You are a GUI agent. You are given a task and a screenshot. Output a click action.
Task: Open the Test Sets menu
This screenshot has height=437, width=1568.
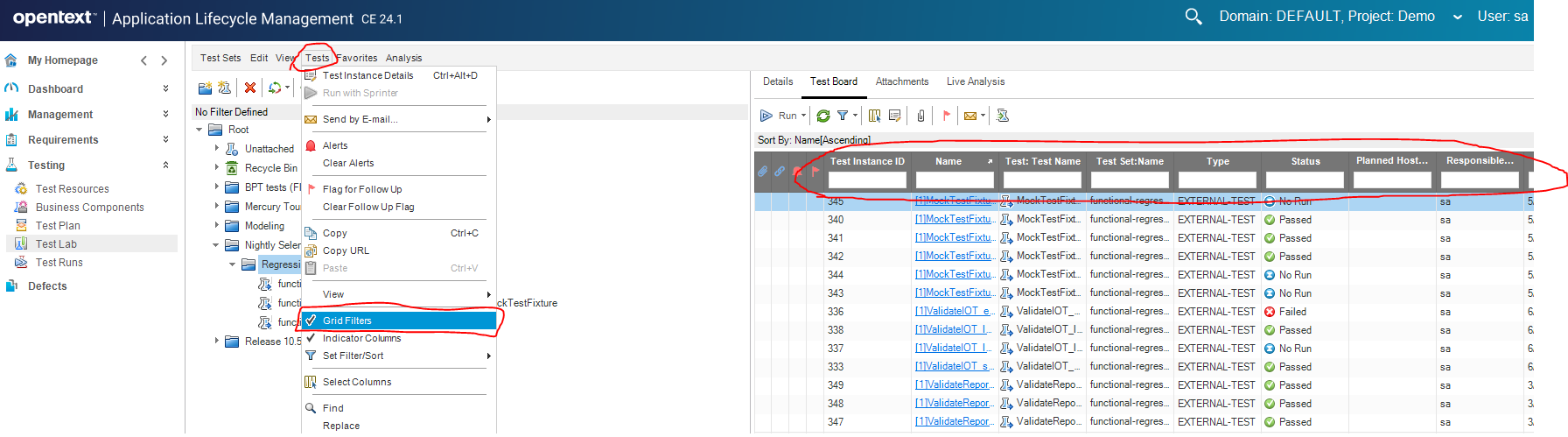point(220,58)
